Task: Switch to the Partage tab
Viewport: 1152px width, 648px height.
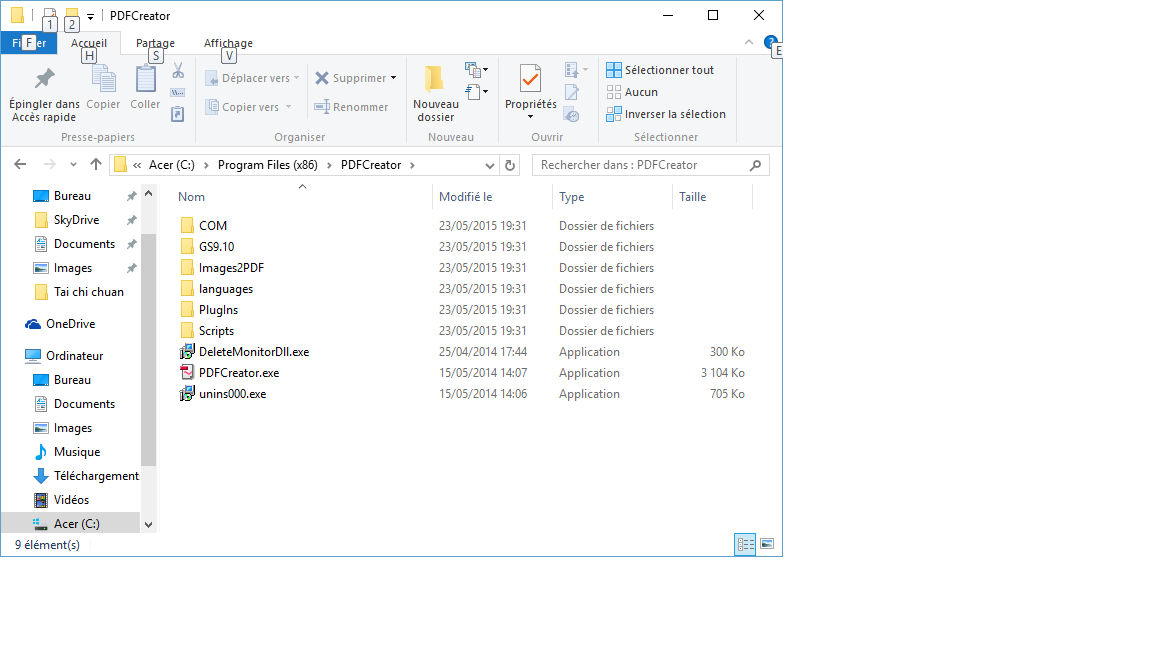Action: (155, 43)
